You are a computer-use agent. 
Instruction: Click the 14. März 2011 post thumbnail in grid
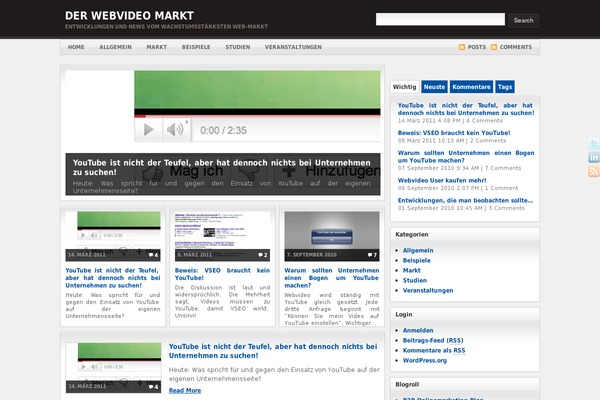tap(113, 236)
